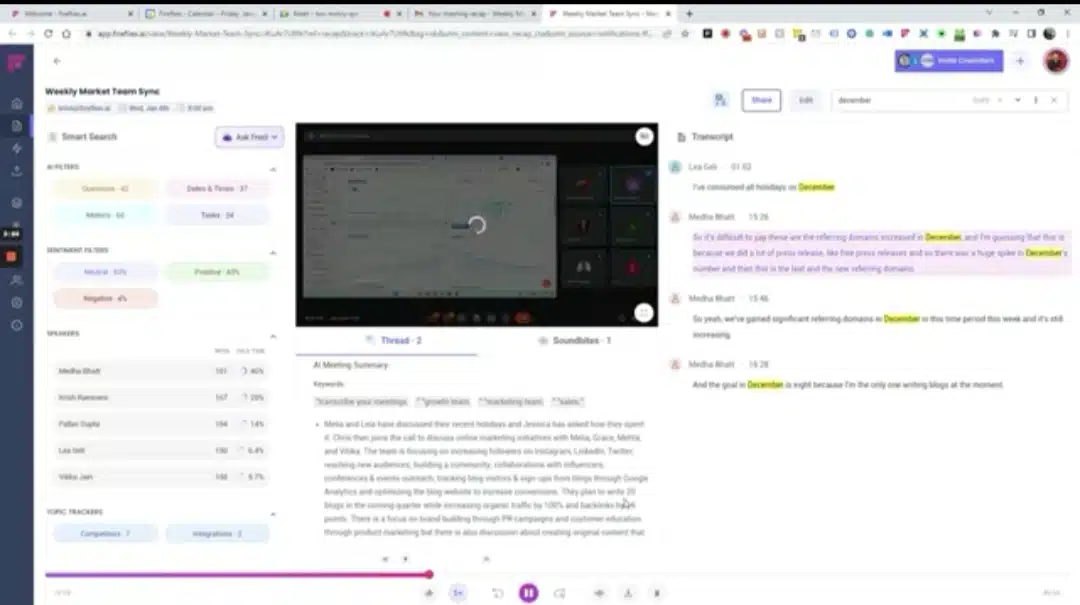This screenshot has width=1080, height=605.
Task: Clear the december transcript search with X
Action: (x=1054, y=101)
